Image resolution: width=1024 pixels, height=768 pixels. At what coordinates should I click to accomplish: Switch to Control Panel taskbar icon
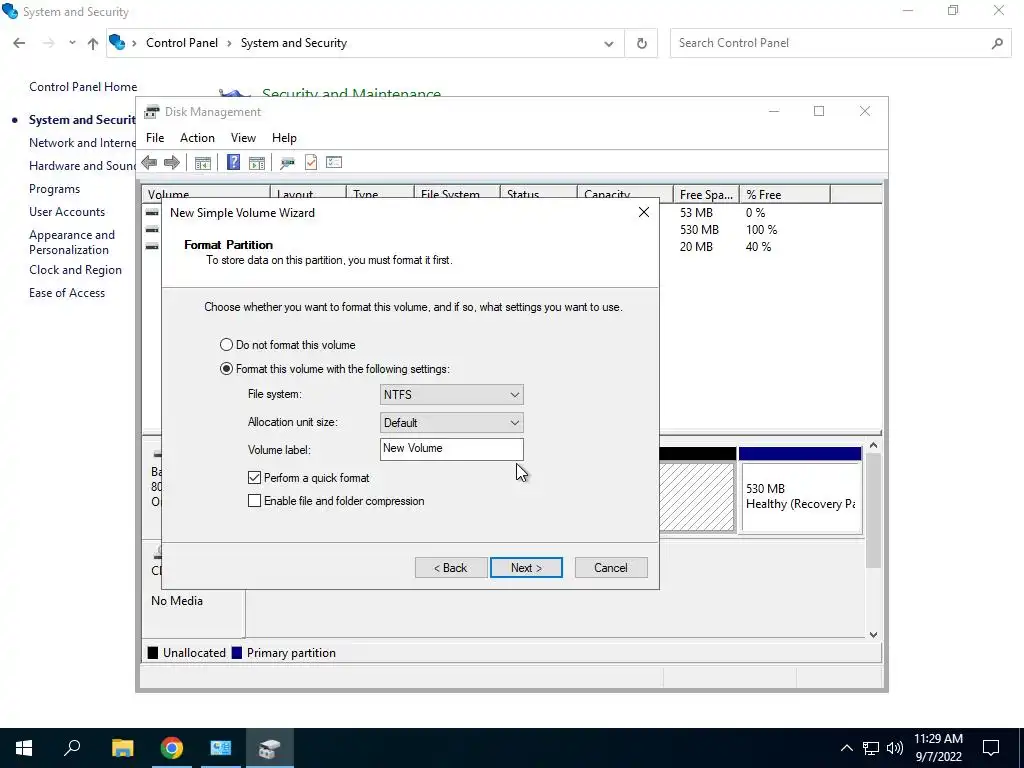220,748
